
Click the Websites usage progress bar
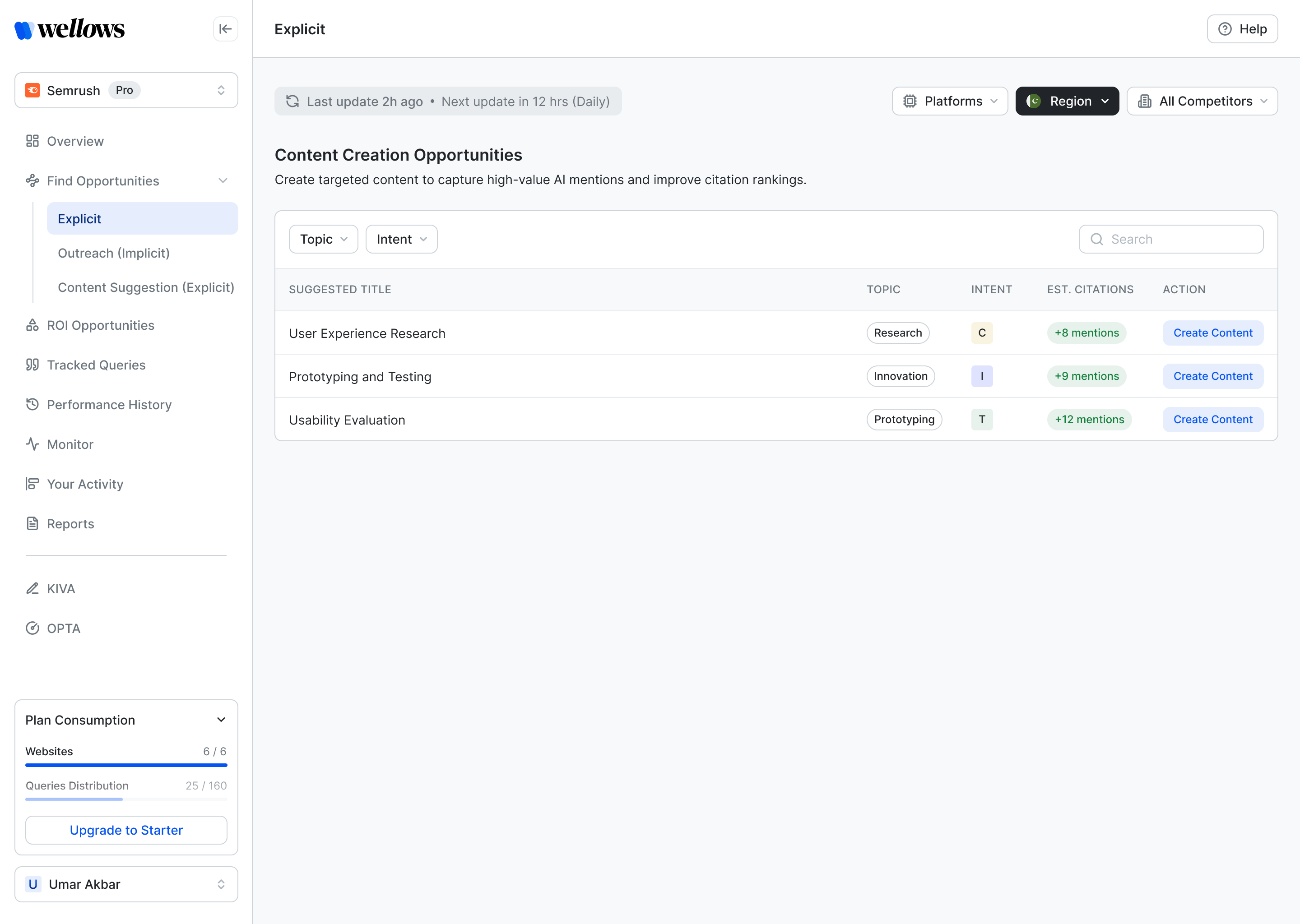coord(126,765)
